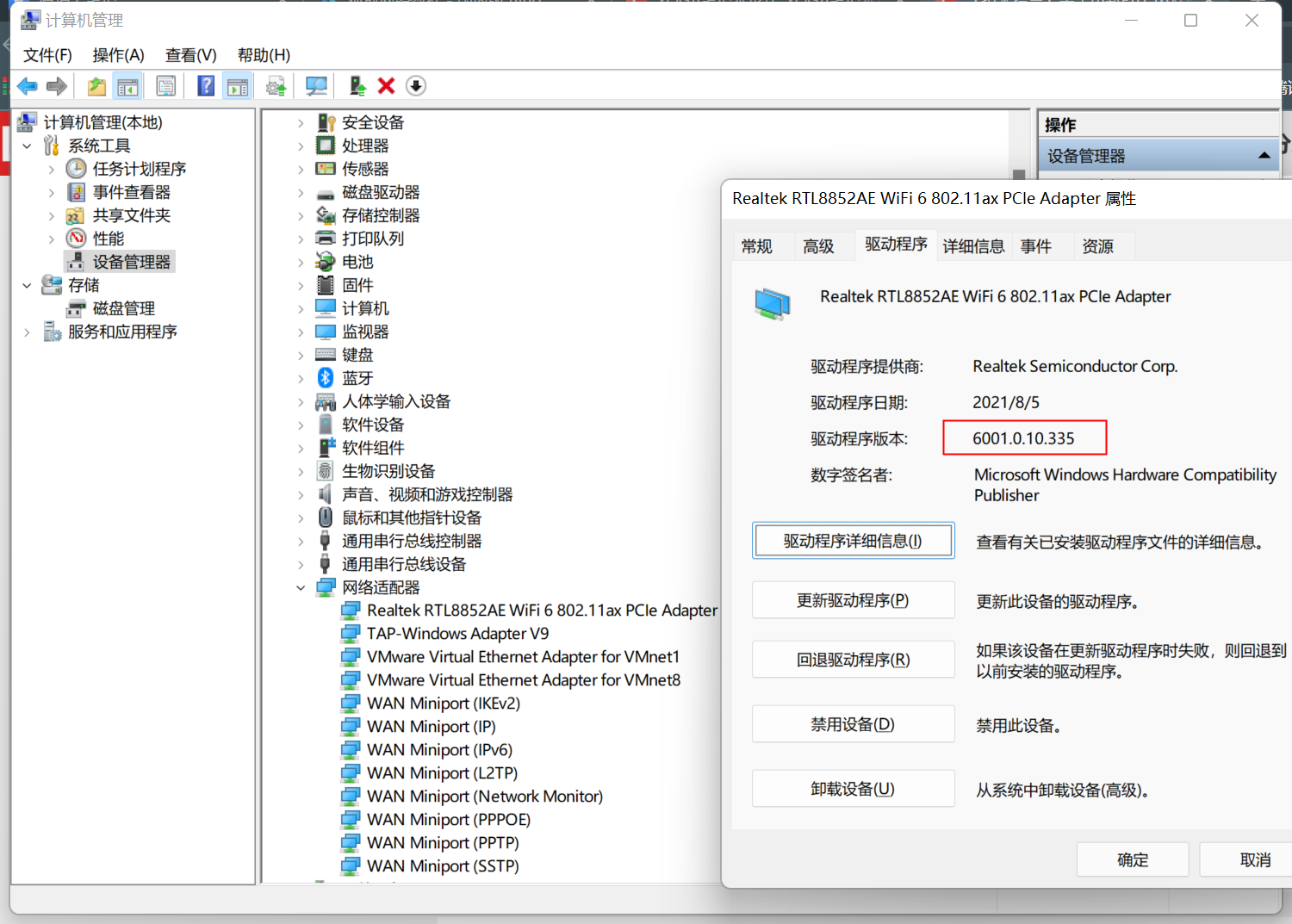
Task: Click the down arrow disable device icon
Action: point(416,86)
